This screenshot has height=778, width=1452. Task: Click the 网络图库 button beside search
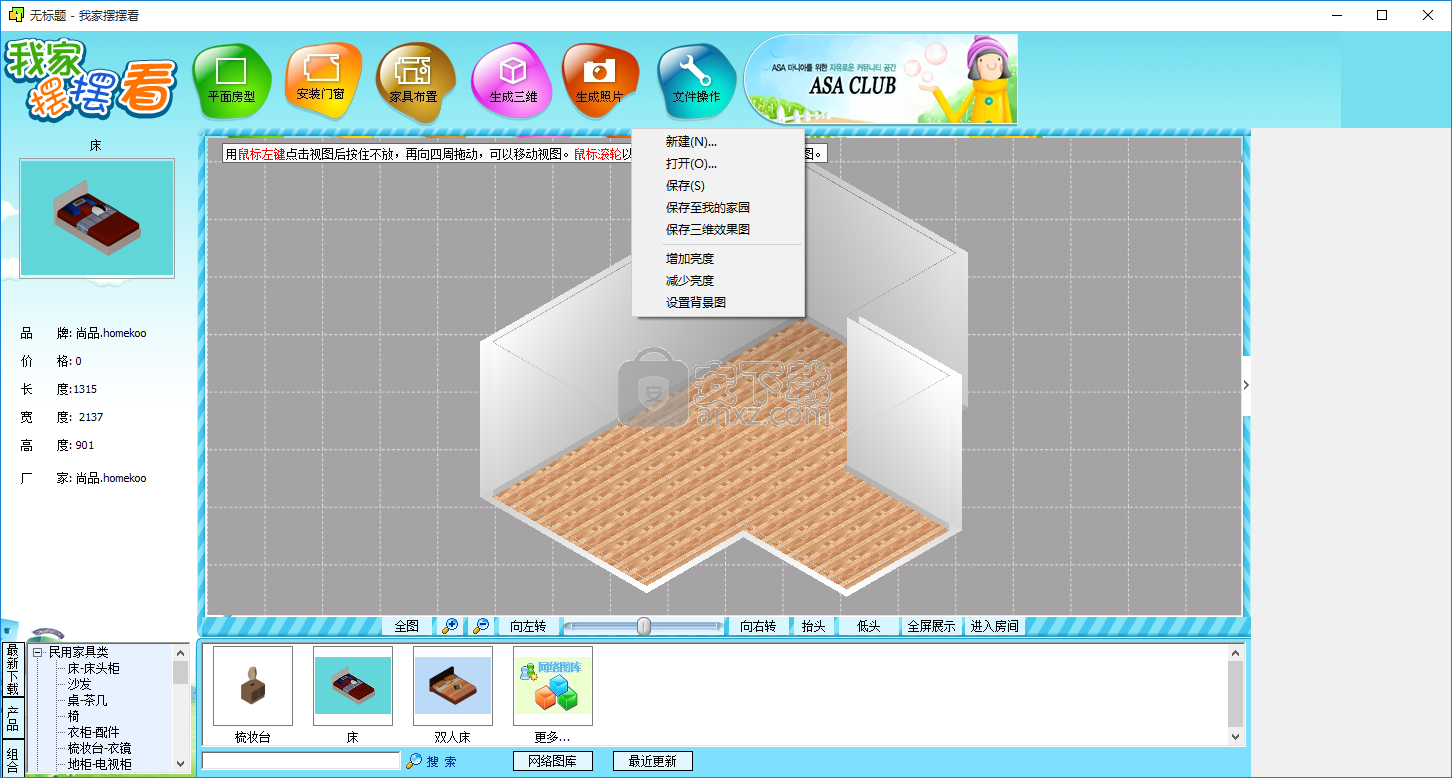pos(552,761)
